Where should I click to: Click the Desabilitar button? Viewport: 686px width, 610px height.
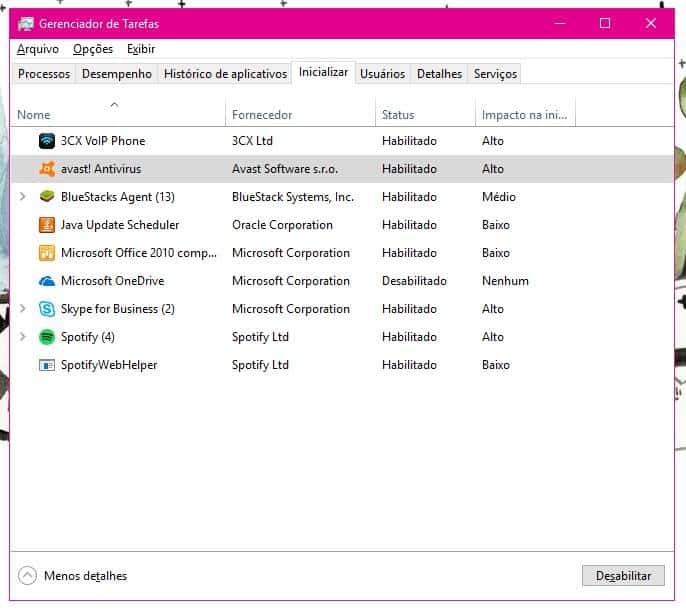(x=623, y=576)
